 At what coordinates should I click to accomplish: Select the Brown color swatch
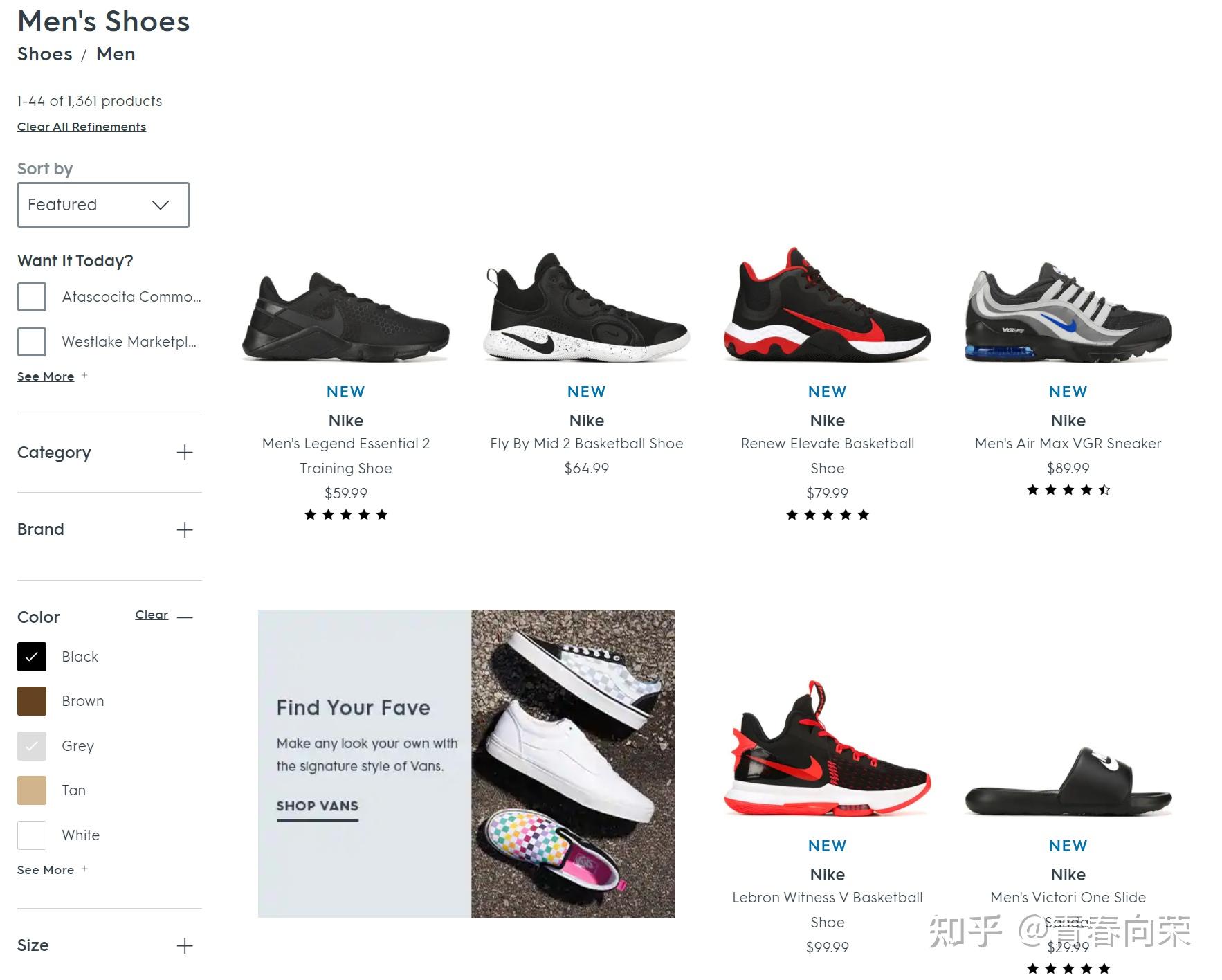click(32, 701)
